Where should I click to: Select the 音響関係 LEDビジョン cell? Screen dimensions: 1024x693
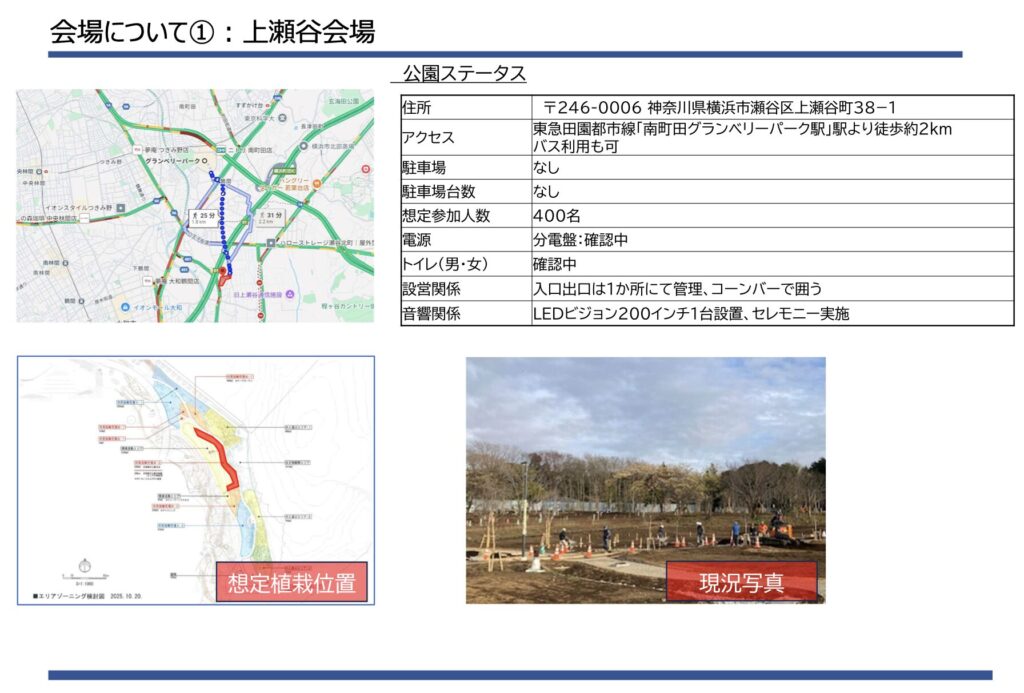771,314
